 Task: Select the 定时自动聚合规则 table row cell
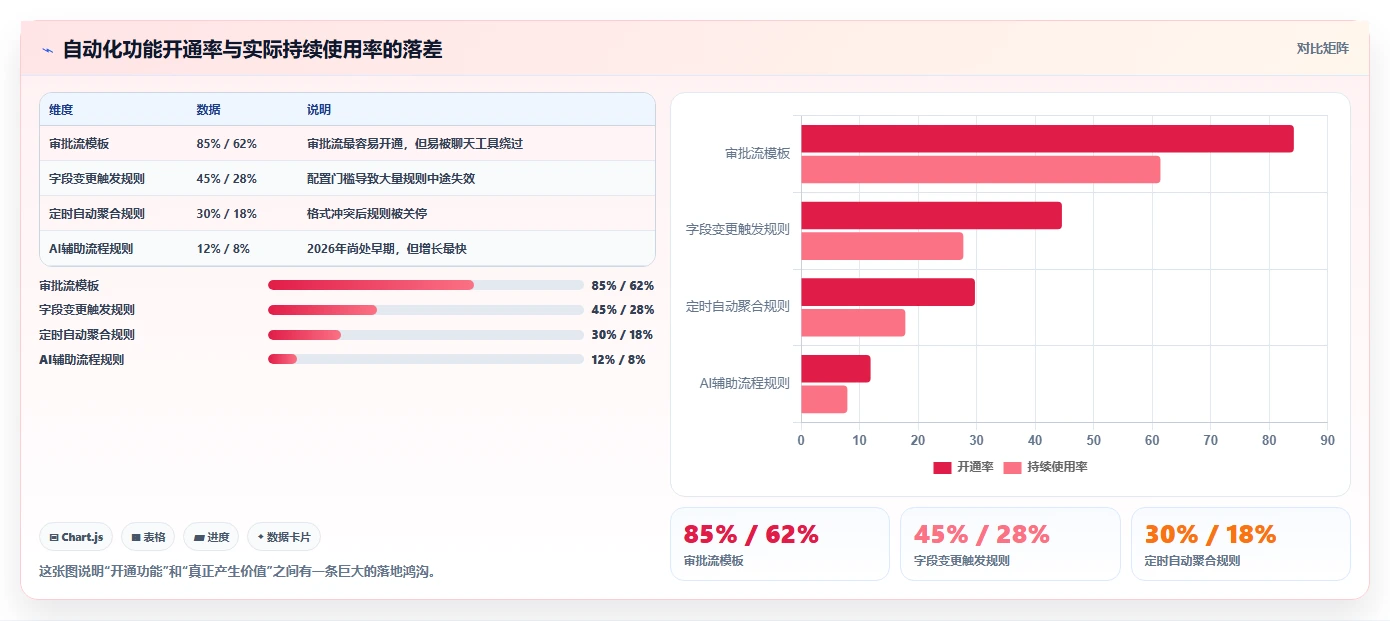97,214
